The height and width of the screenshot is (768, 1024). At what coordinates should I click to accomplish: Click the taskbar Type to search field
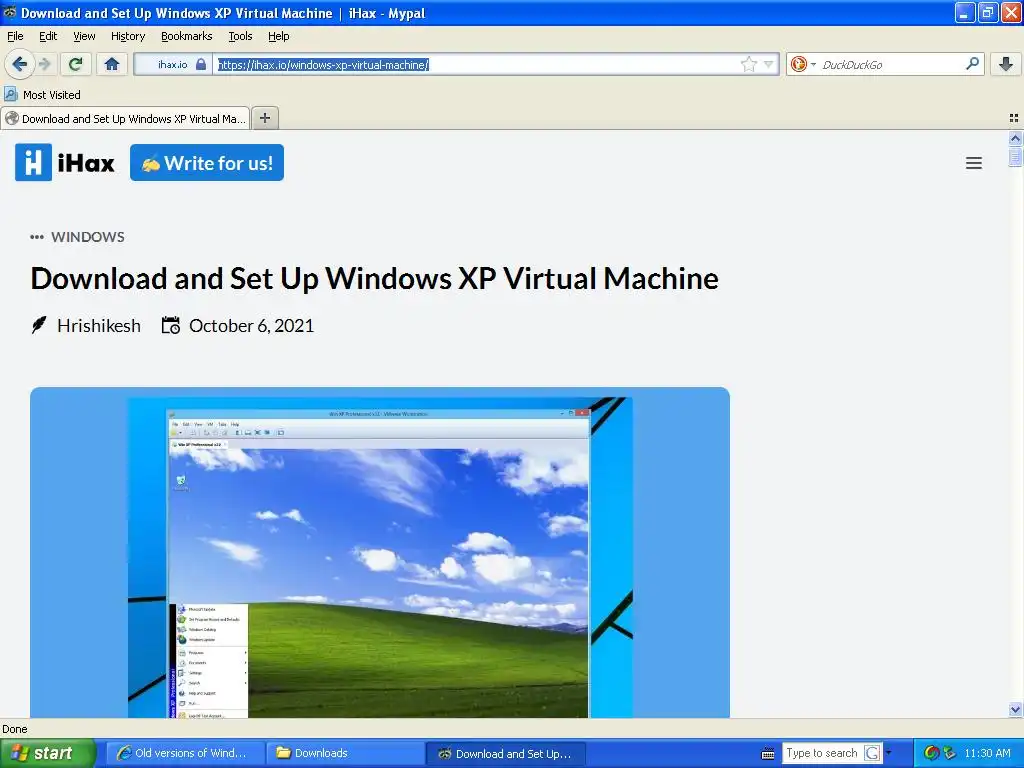point(822,753)
